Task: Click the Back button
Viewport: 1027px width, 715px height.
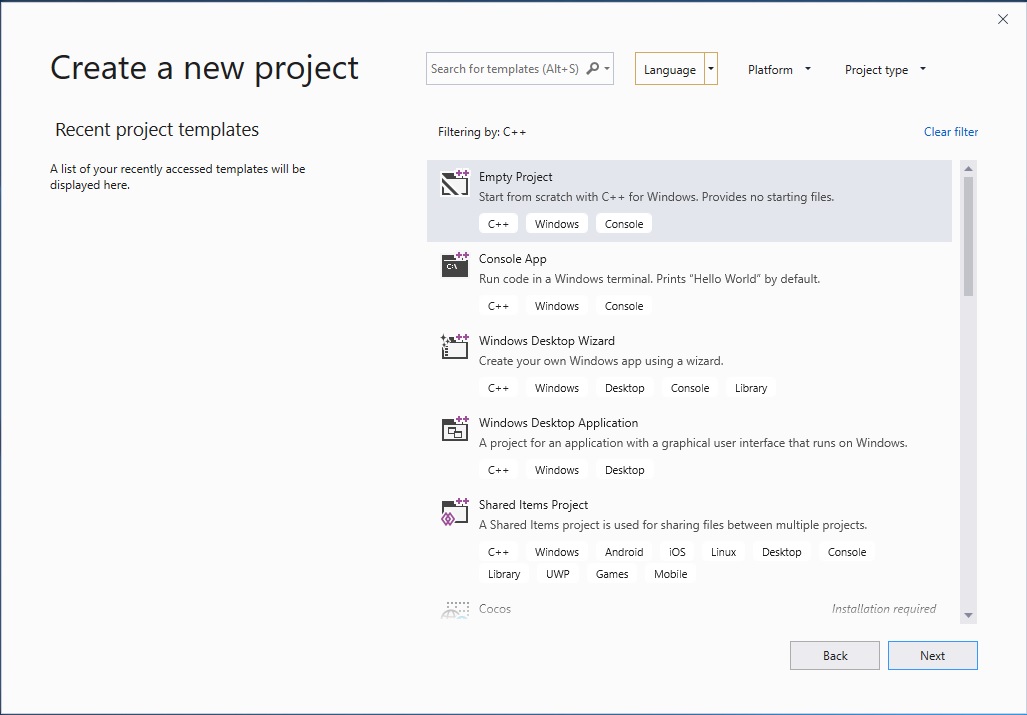Action: tap(834, 655)
